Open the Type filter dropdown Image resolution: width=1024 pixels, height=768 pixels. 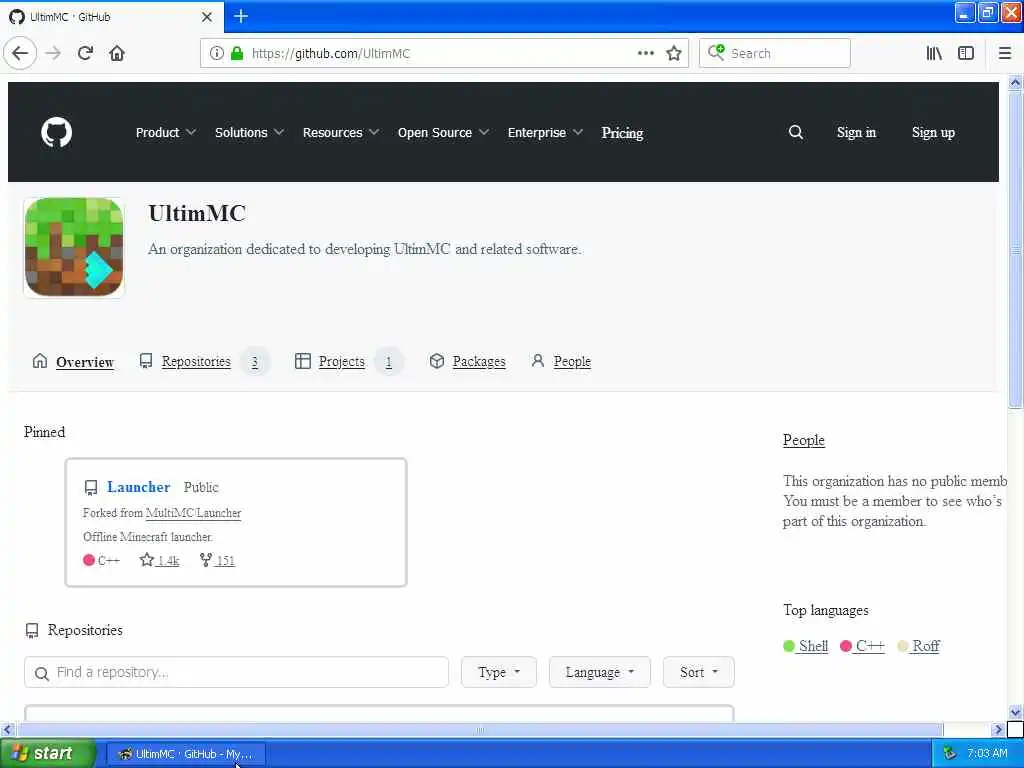pos(498,672)
